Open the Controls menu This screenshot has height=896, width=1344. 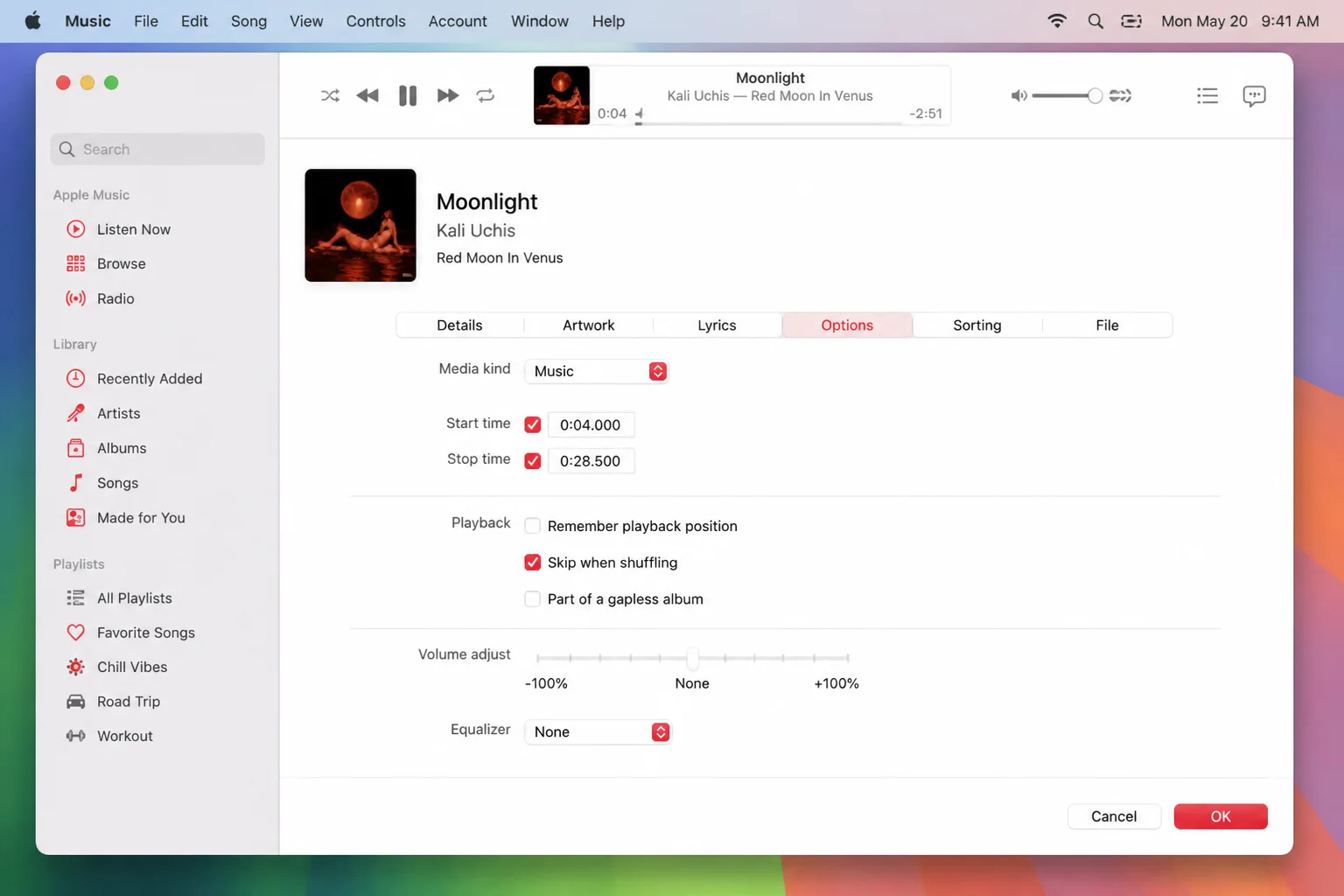375,21
